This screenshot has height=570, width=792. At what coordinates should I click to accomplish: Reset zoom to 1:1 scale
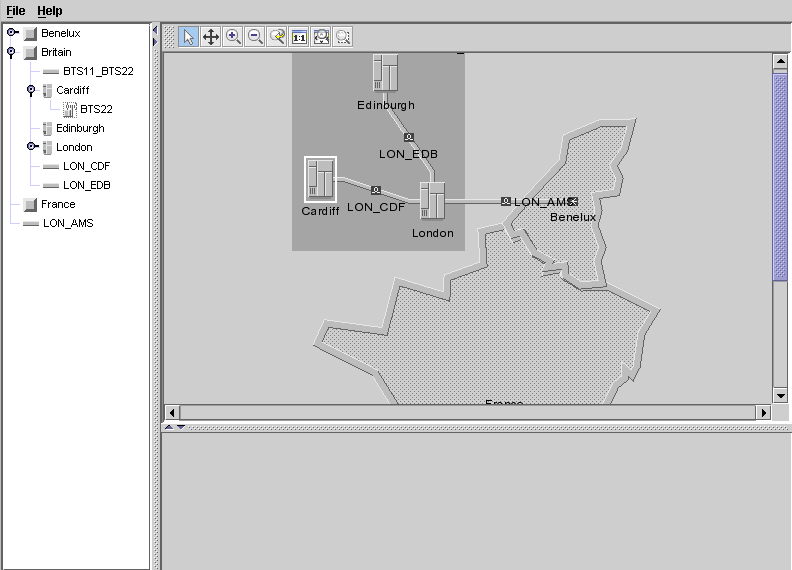299,37
